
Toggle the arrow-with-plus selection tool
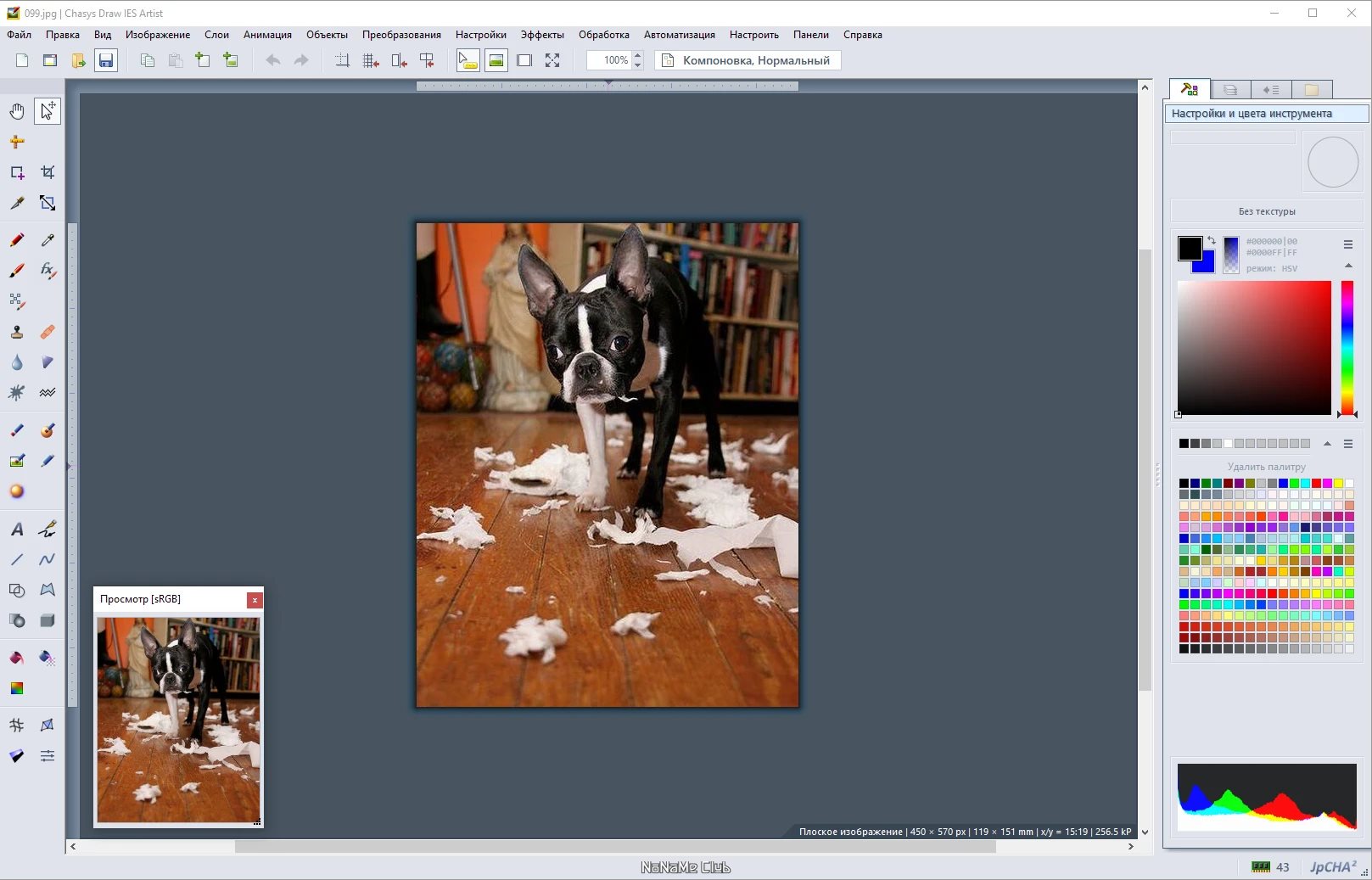[x=48, y=111]
